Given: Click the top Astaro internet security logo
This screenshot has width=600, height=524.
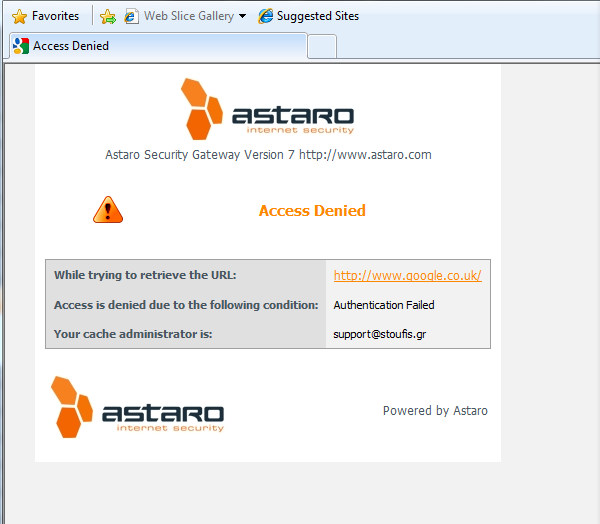Looking at the screenshot, I should (267, 109).
